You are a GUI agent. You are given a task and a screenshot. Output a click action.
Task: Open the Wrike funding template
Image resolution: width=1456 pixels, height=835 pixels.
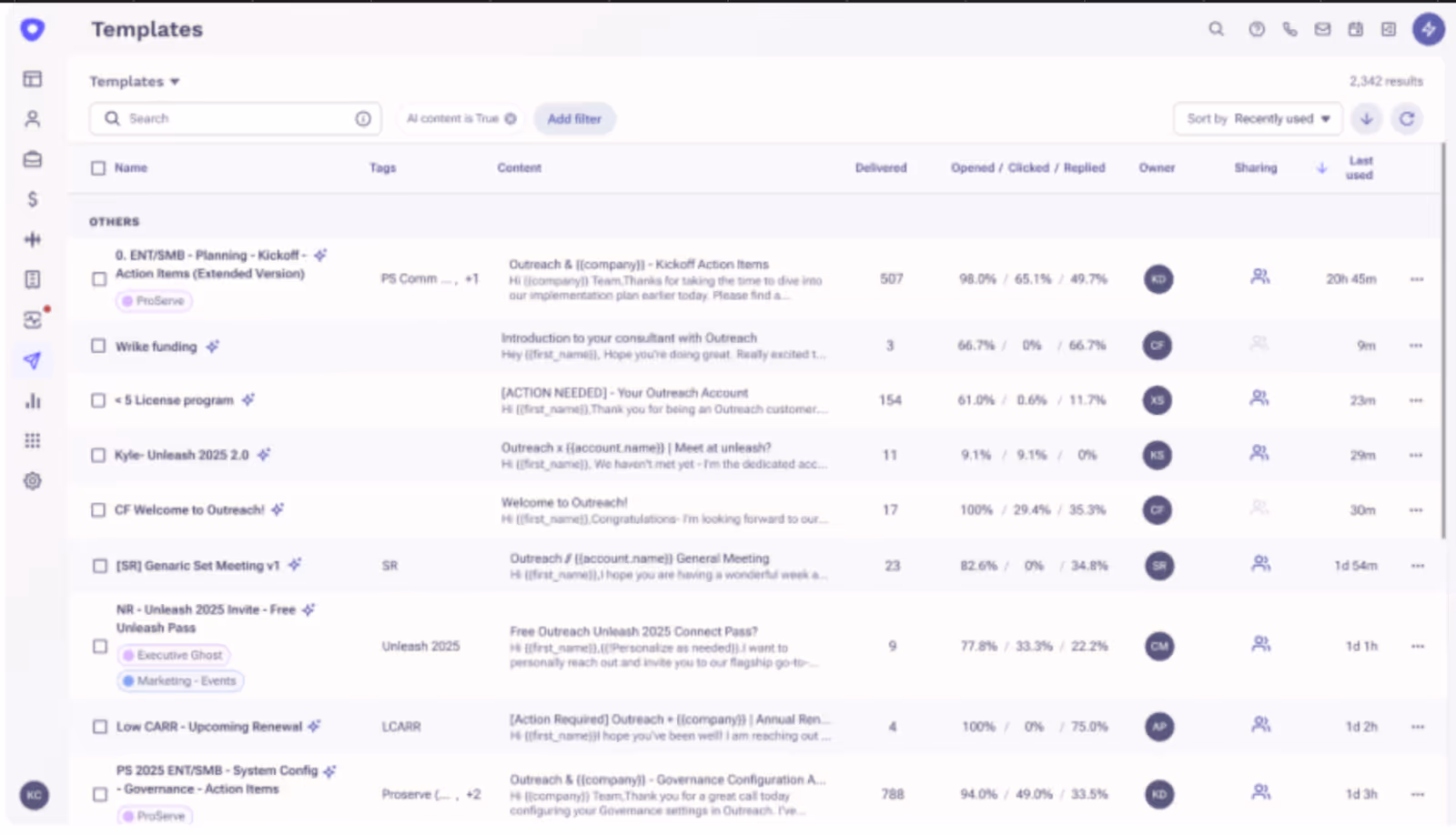[x=156, y=347]
